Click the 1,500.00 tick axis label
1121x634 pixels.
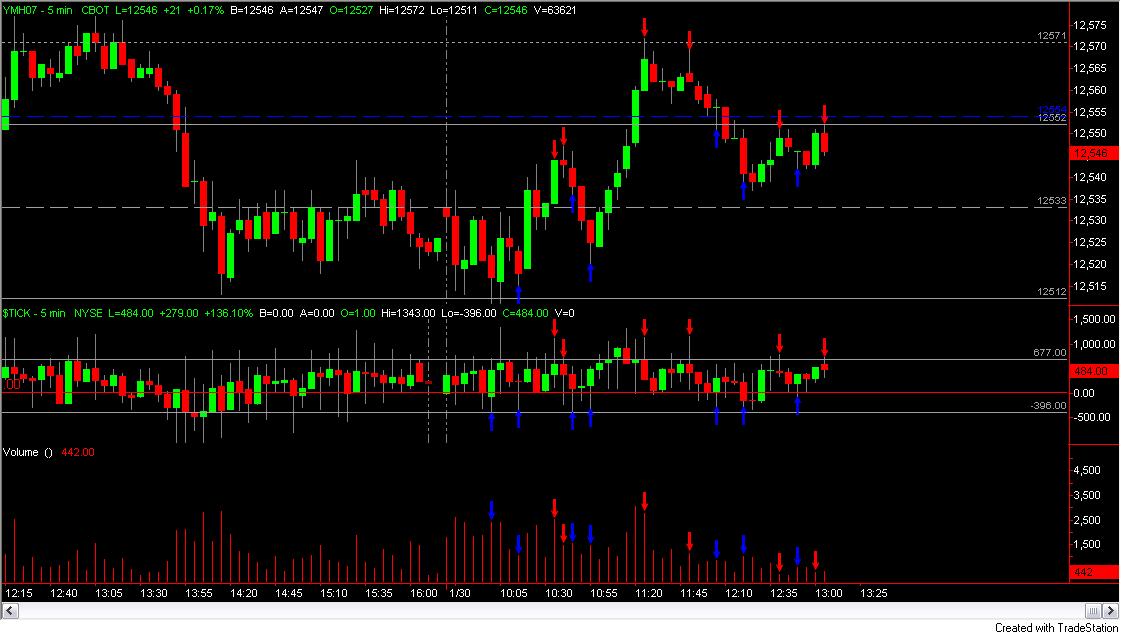[x=1094, y=320]
